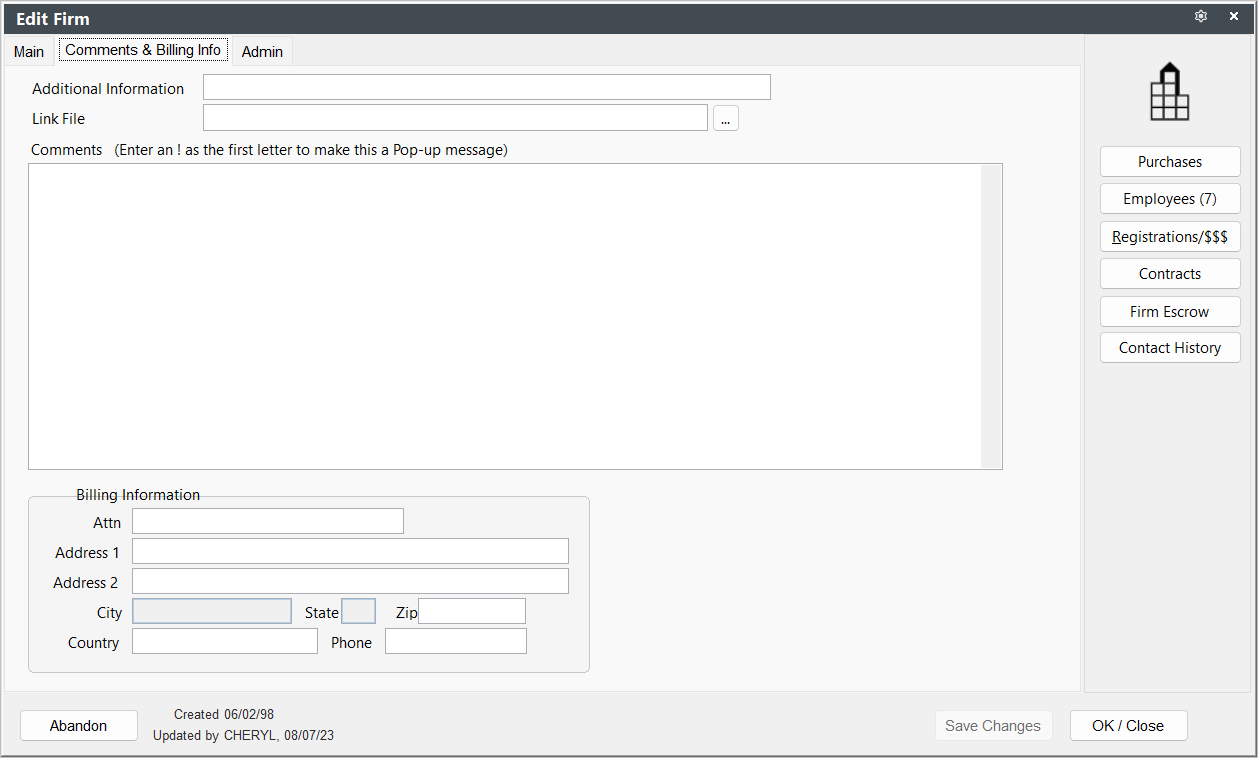Click the billing Phone field
1258x758 pixels.
tap(456, 641)
